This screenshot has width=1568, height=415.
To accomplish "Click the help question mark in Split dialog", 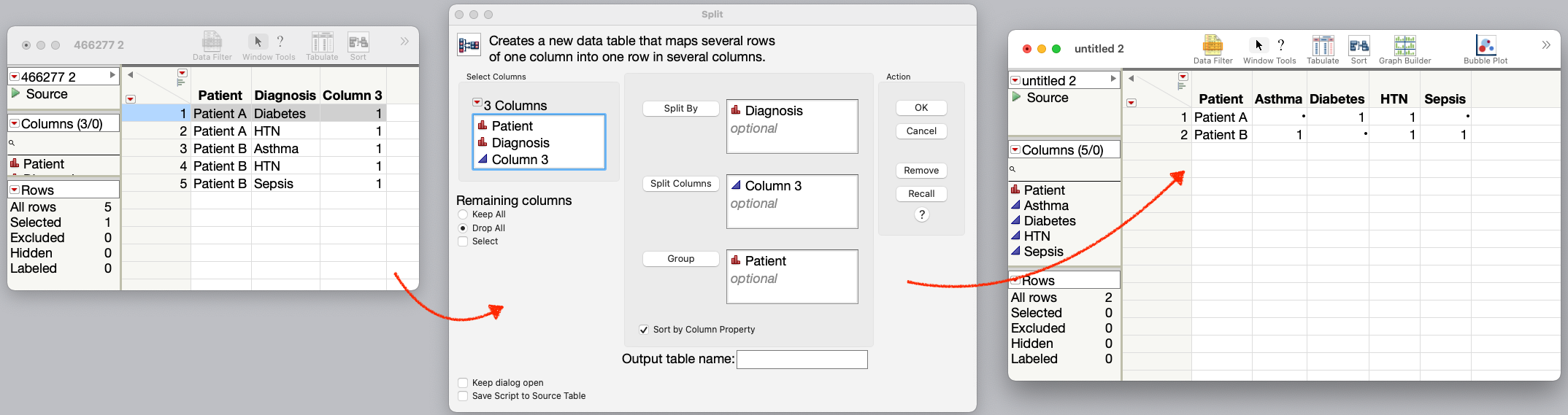I will 922,214.
